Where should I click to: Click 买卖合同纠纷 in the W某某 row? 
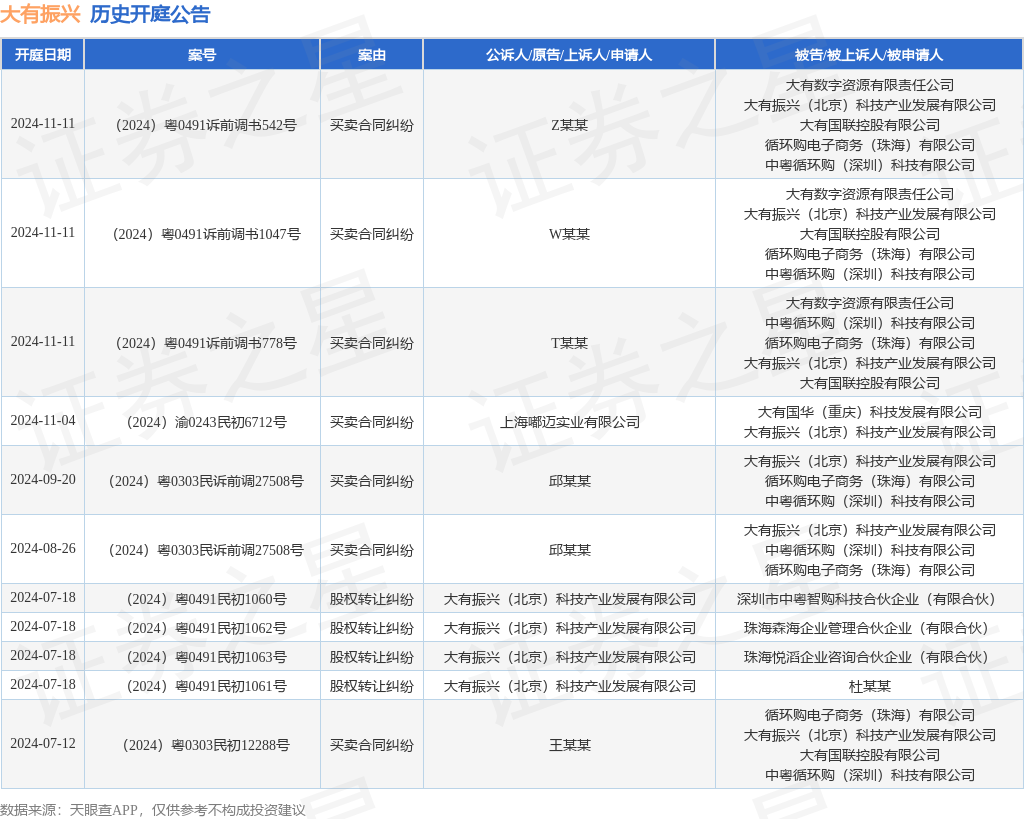pyautogui.click(x=372, y=234)
